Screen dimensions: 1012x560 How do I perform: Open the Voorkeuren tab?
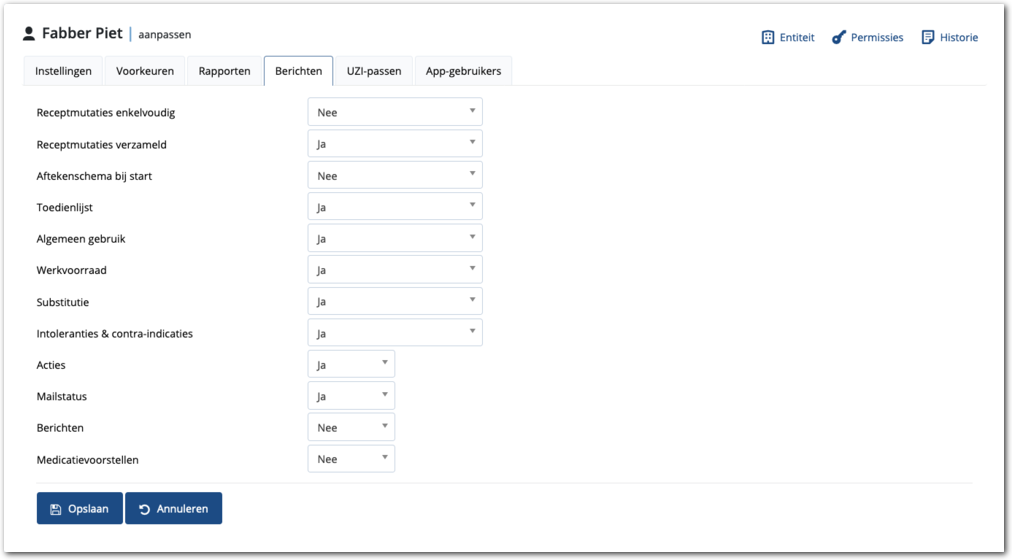pyautogui.click(x=145, y=71)
